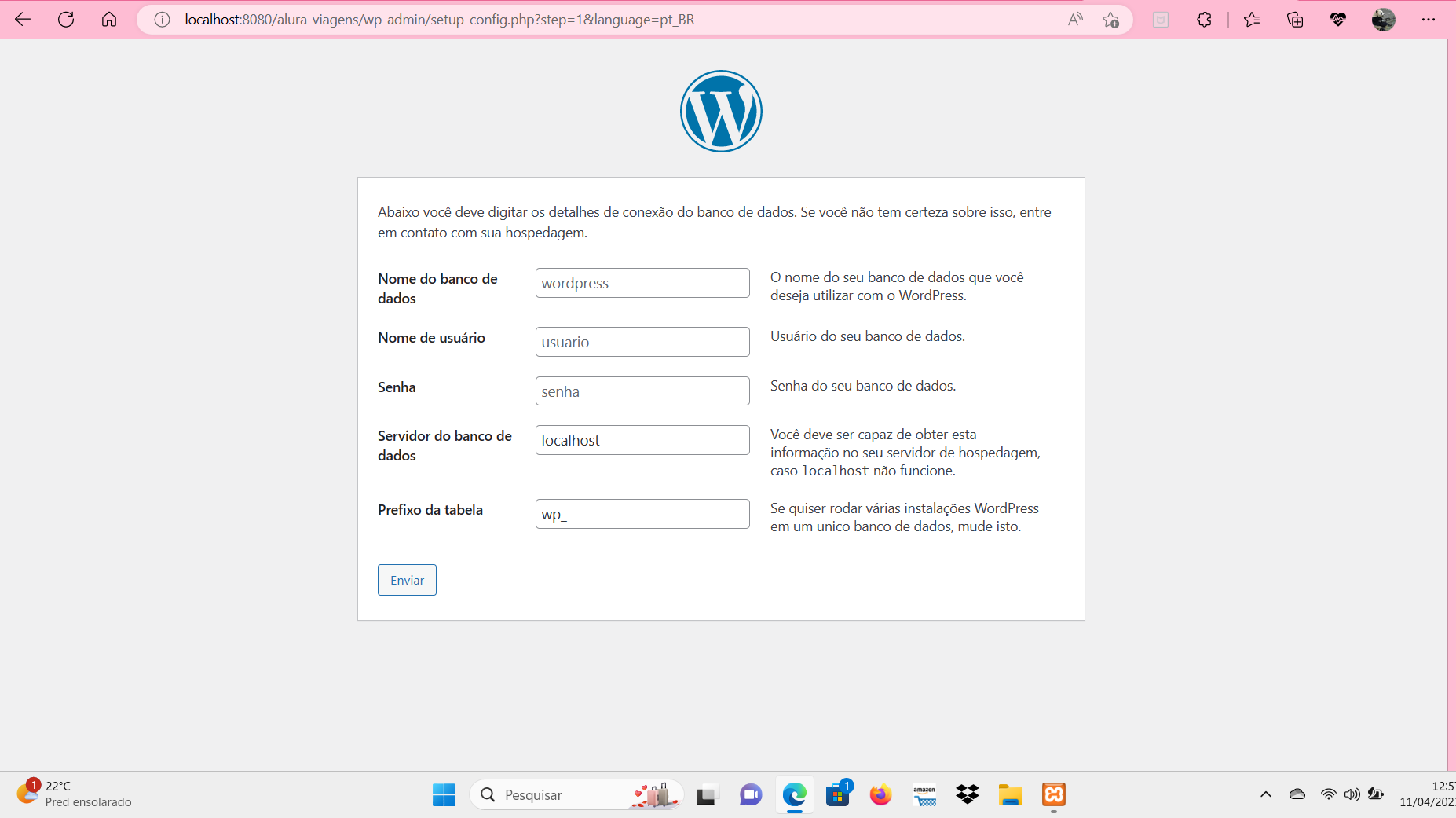
Task: Launch Firefox from the taskbar
Action: coord(881,795)
